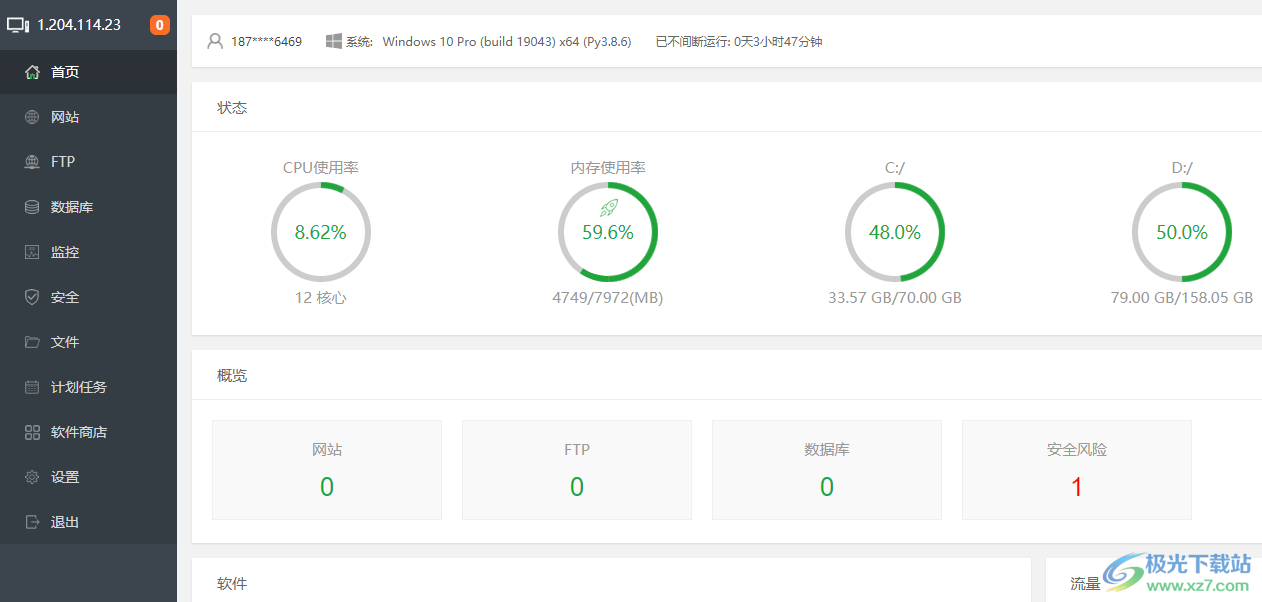Click the 12 核心 label
Image resolution: width=1262 pixels, height=602 pixels.
pyautogui.click(x=321, y=298)
